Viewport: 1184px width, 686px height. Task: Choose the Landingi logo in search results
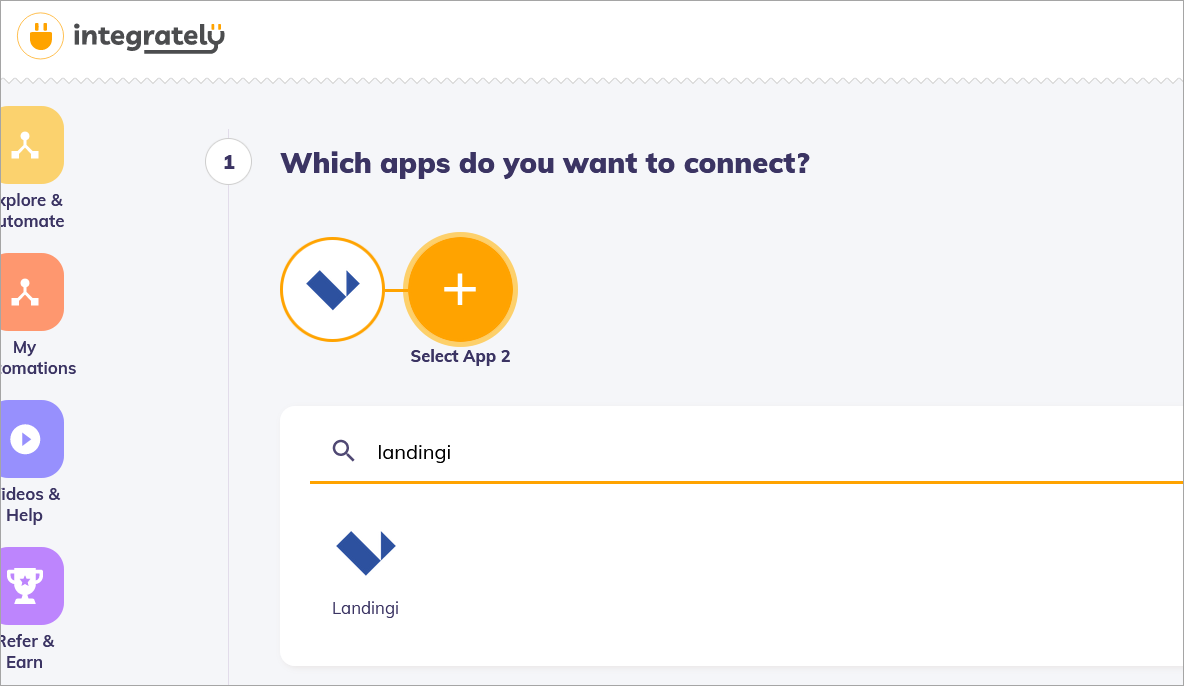coord(365,552)
